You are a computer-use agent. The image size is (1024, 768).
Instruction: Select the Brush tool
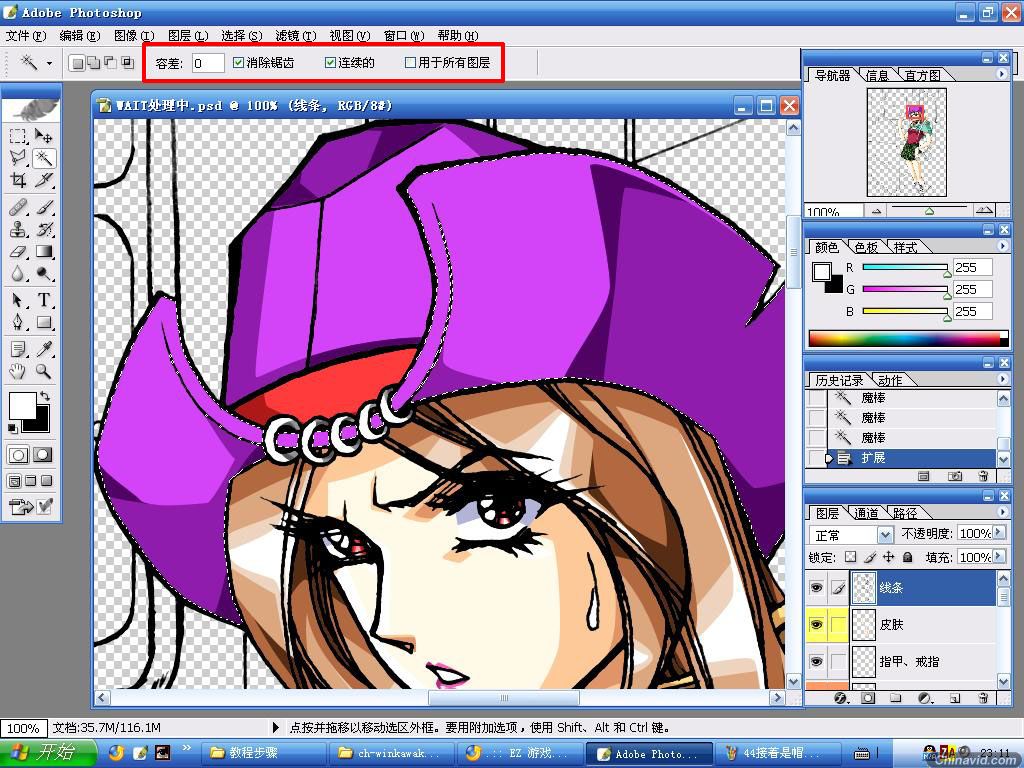pos(44,208)
